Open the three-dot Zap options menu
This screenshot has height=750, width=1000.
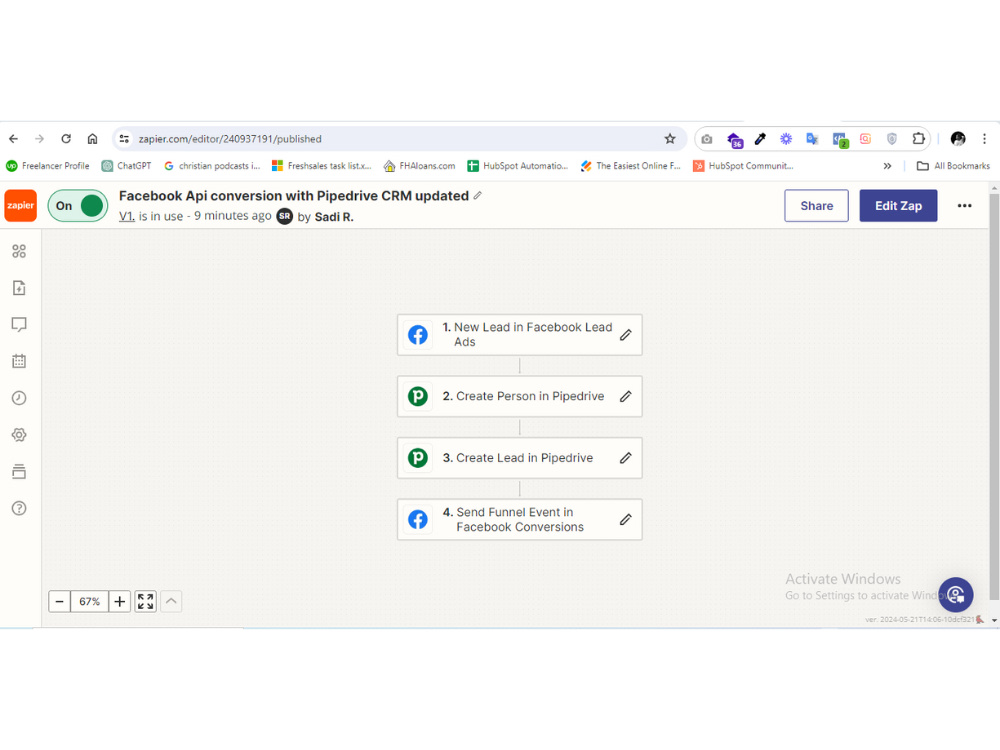pos(964,205)
